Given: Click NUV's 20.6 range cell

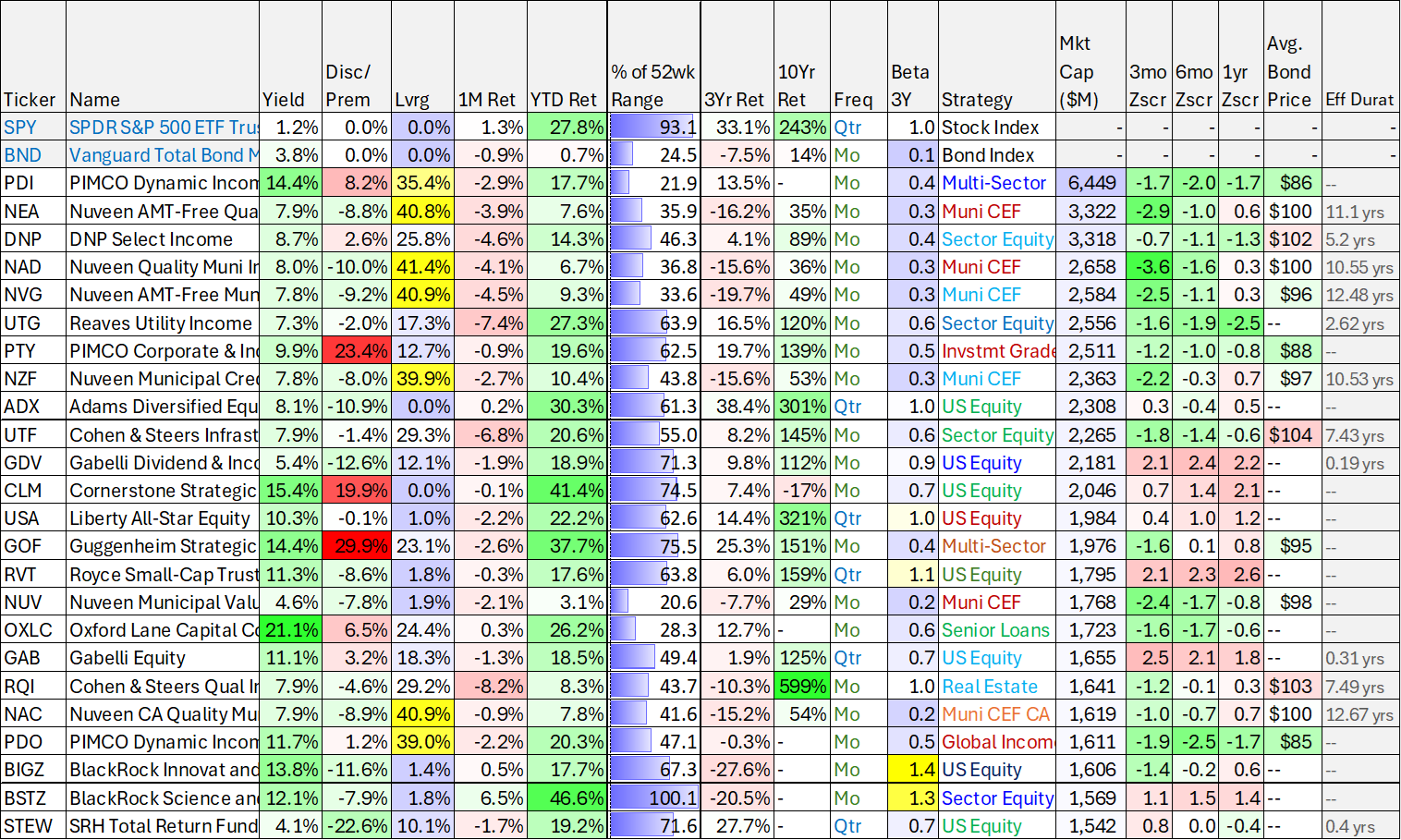Looking at the screenshot, I should 654,603.
